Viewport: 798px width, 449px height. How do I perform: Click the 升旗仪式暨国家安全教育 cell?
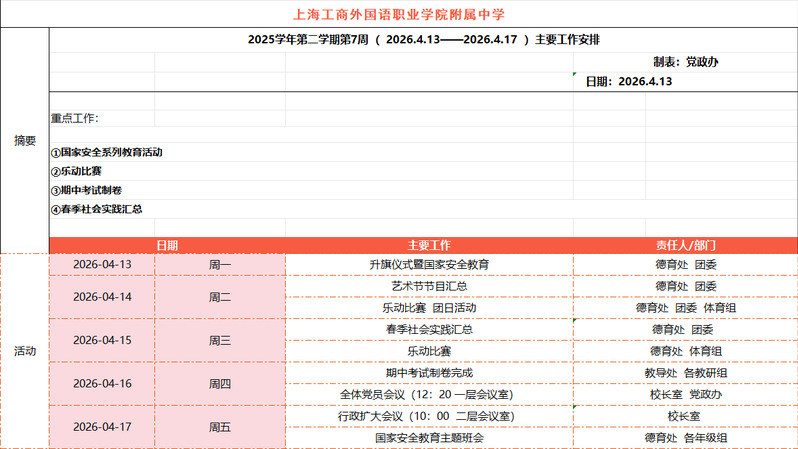coord(429,265)
